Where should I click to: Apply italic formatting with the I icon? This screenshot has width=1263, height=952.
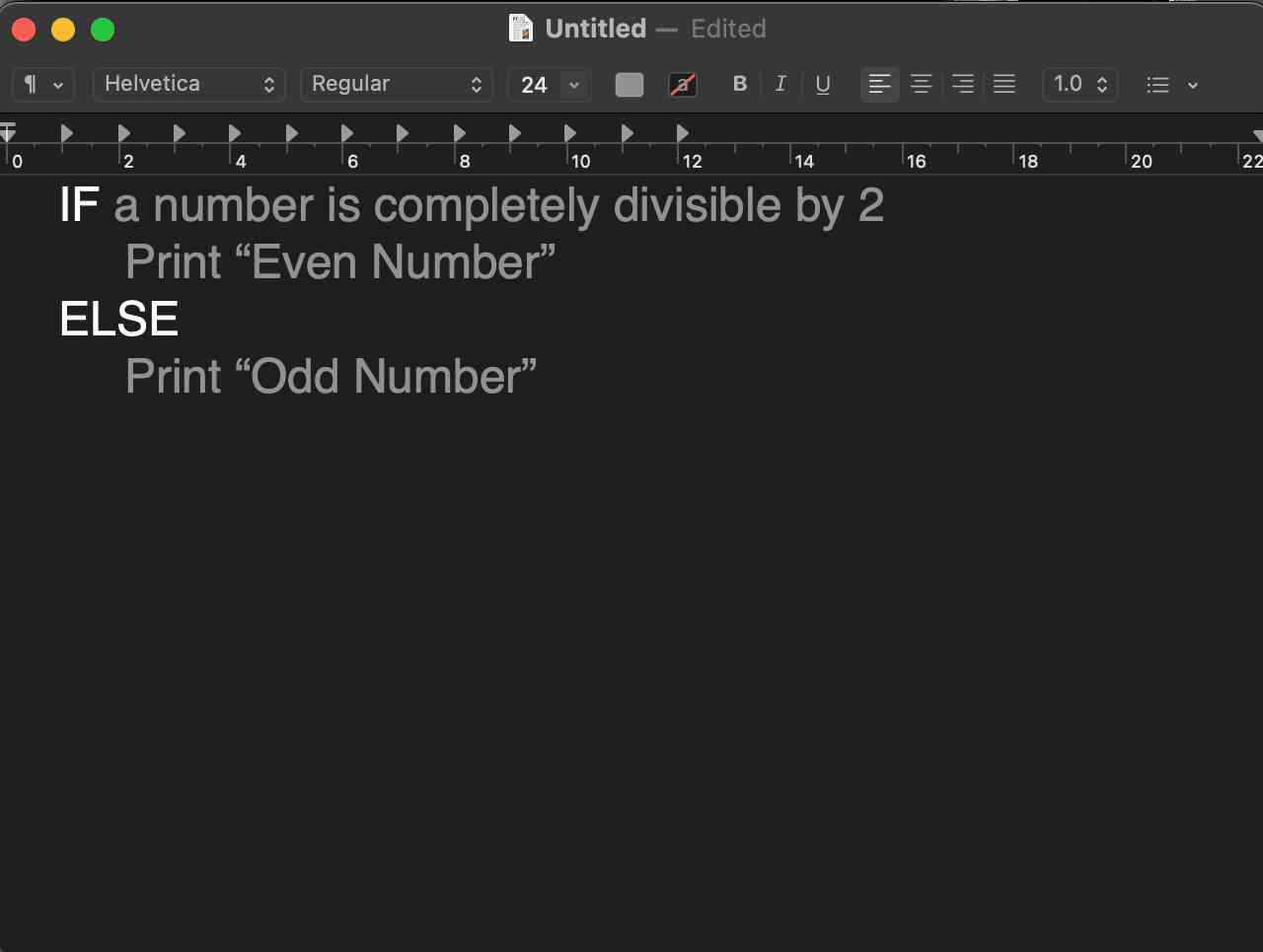tap(780, 84)
